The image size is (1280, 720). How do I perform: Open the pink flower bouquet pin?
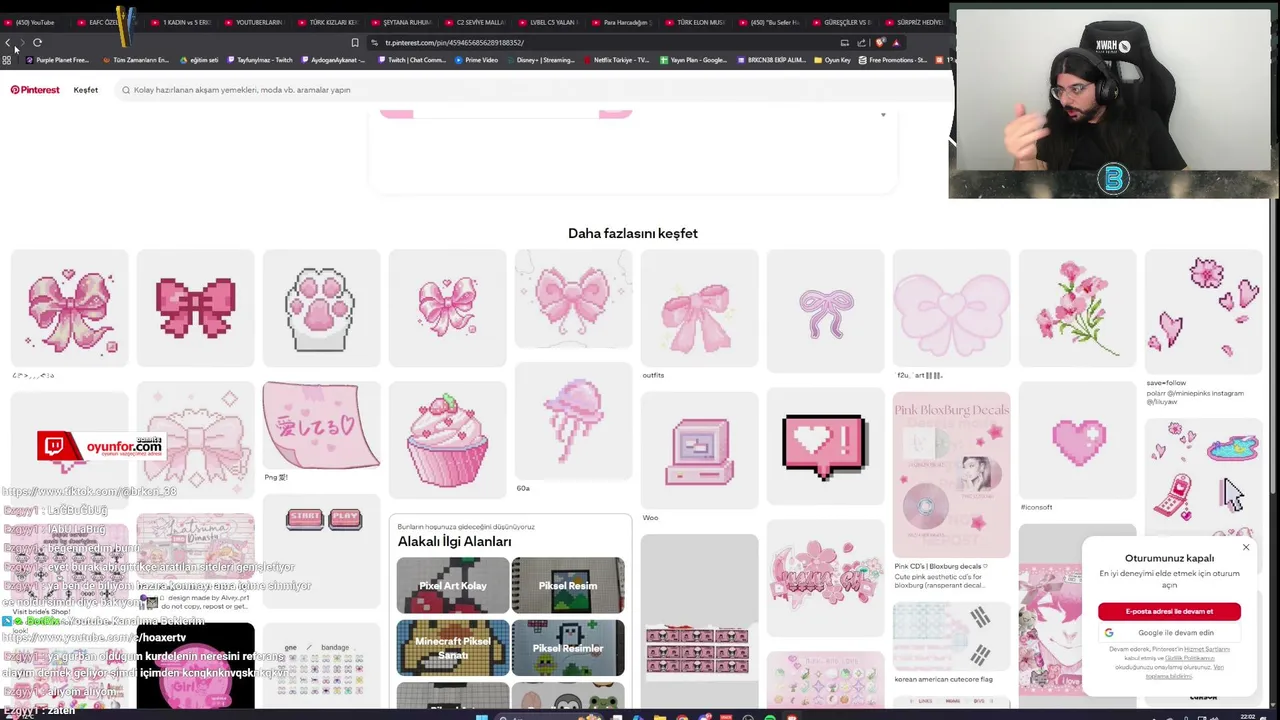point(1077,308)
